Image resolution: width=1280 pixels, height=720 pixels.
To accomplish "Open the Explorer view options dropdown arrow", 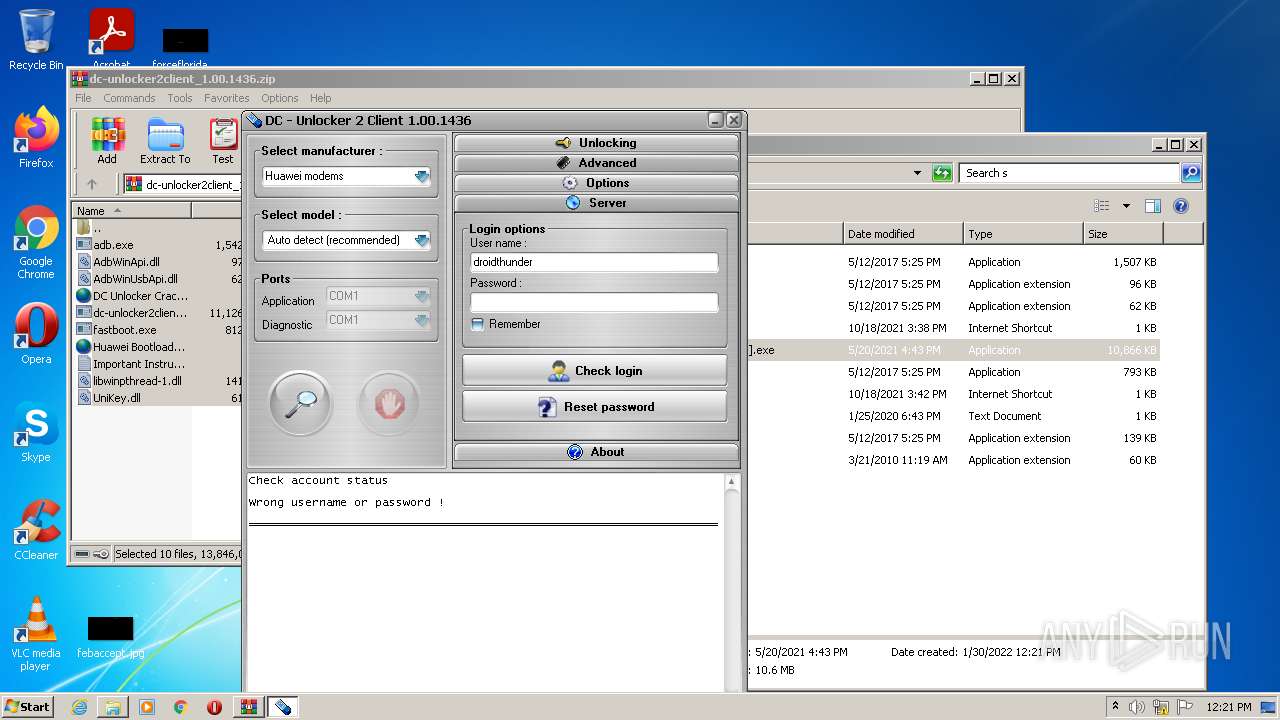I will tap(1126, 206).
